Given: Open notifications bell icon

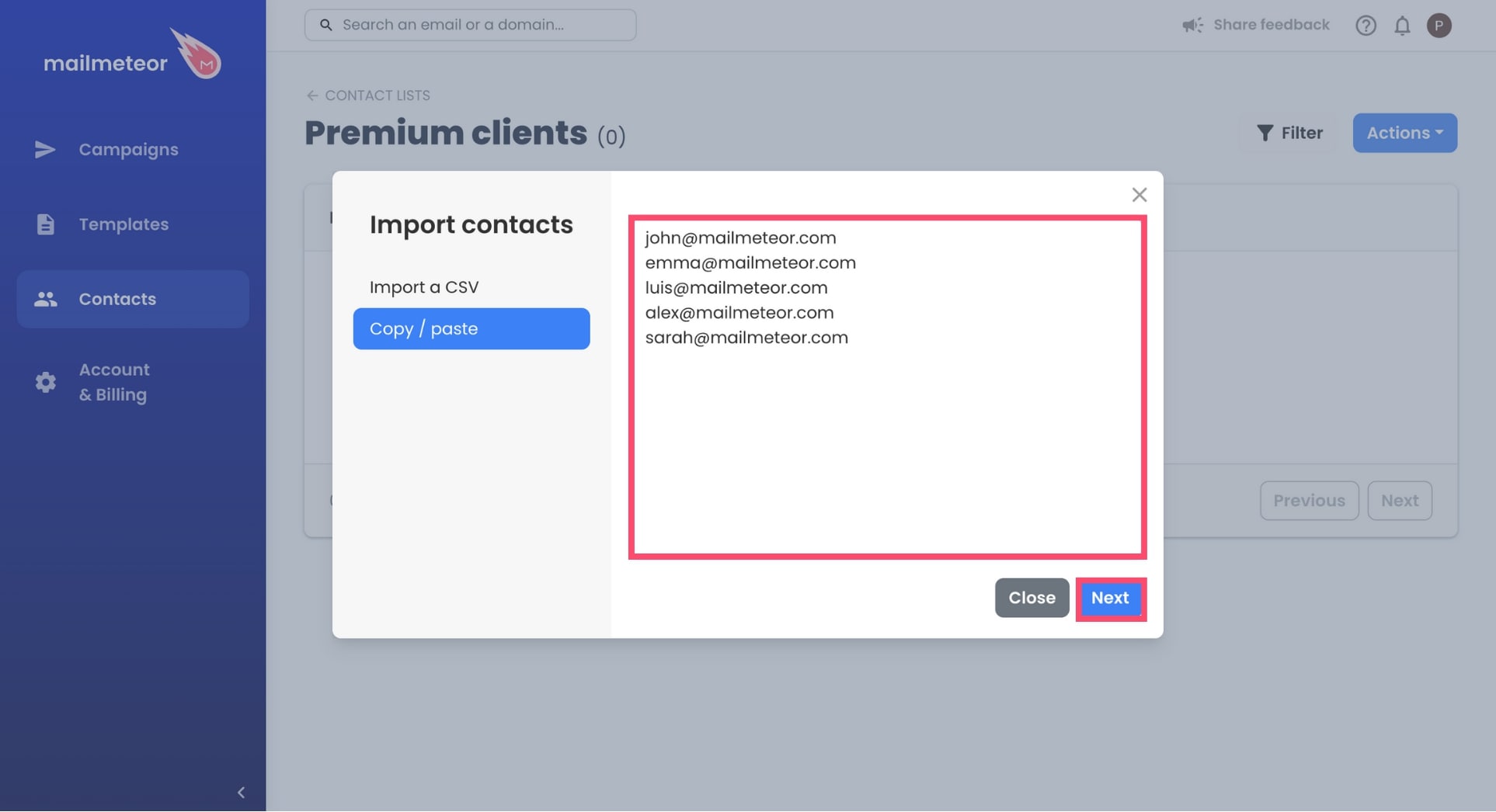Looking at the screenshot, I should [1401, 26].
